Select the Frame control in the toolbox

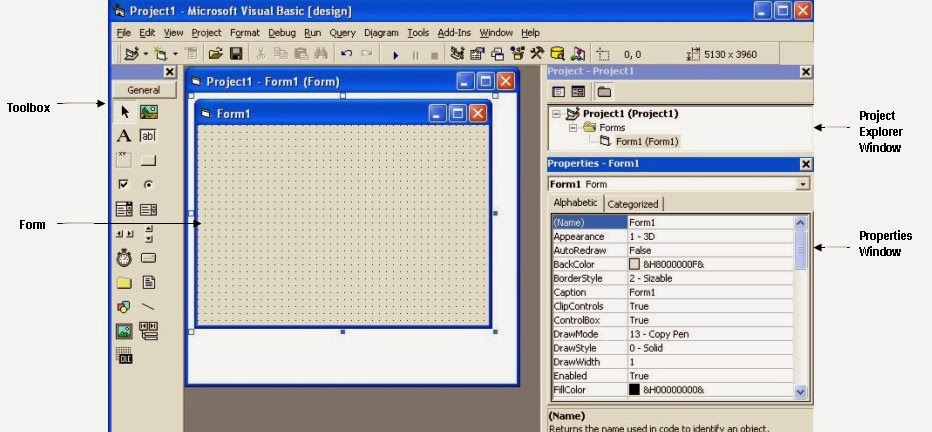[124, 160]
